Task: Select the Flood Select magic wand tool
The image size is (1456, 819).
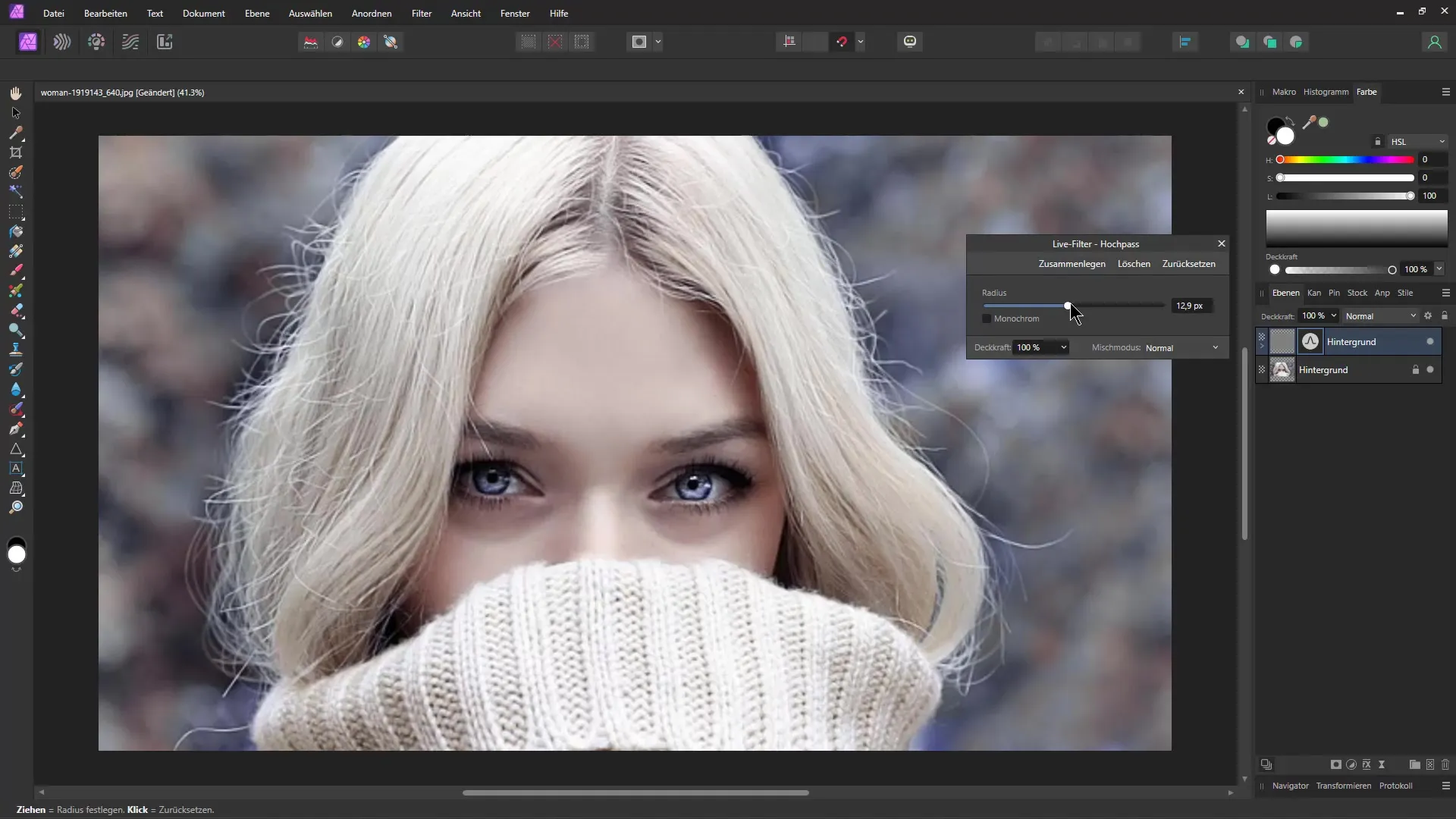Action: 16,192
